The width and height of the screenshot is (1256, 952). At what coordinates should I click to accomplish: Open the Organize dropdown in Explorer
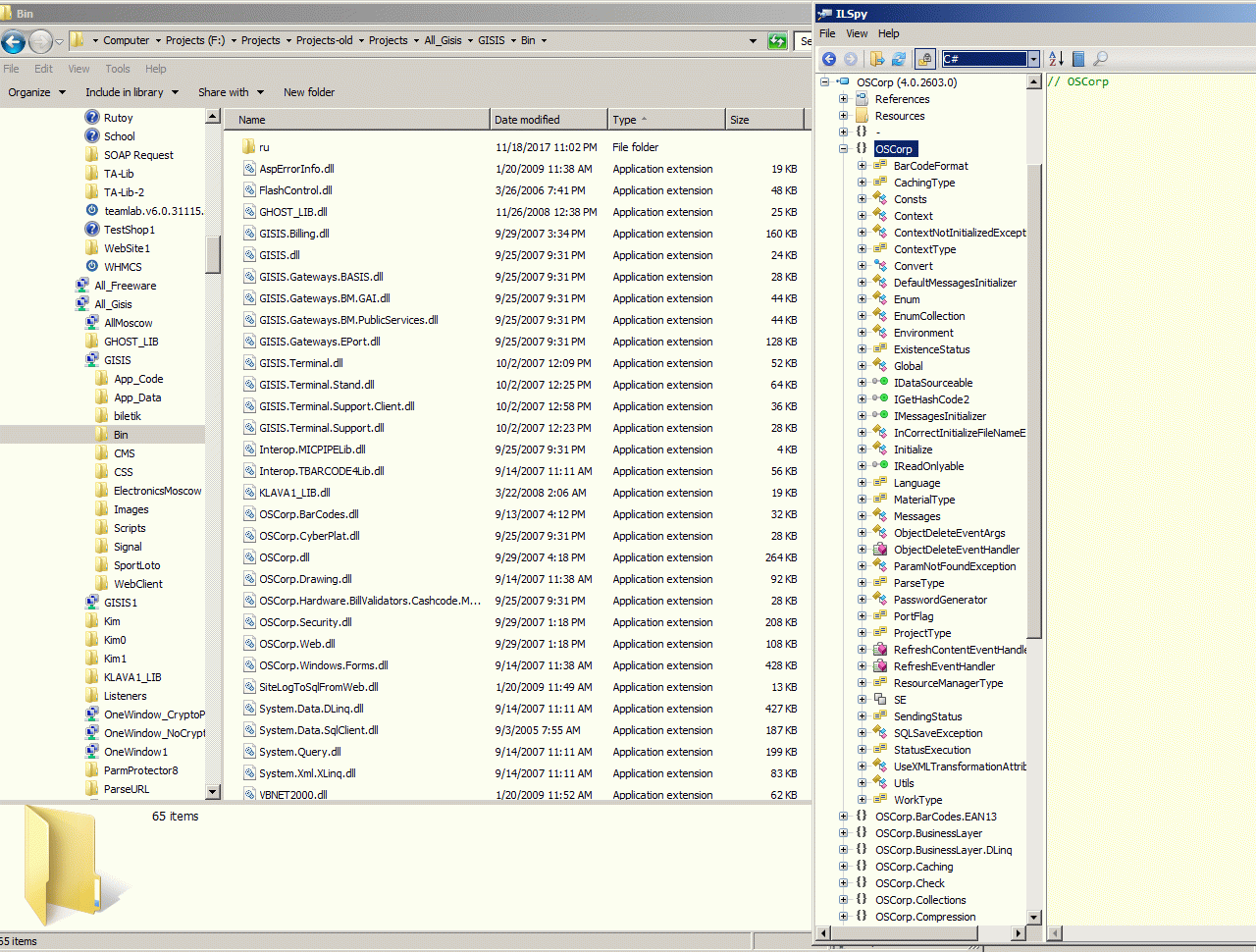click(37, 92)
